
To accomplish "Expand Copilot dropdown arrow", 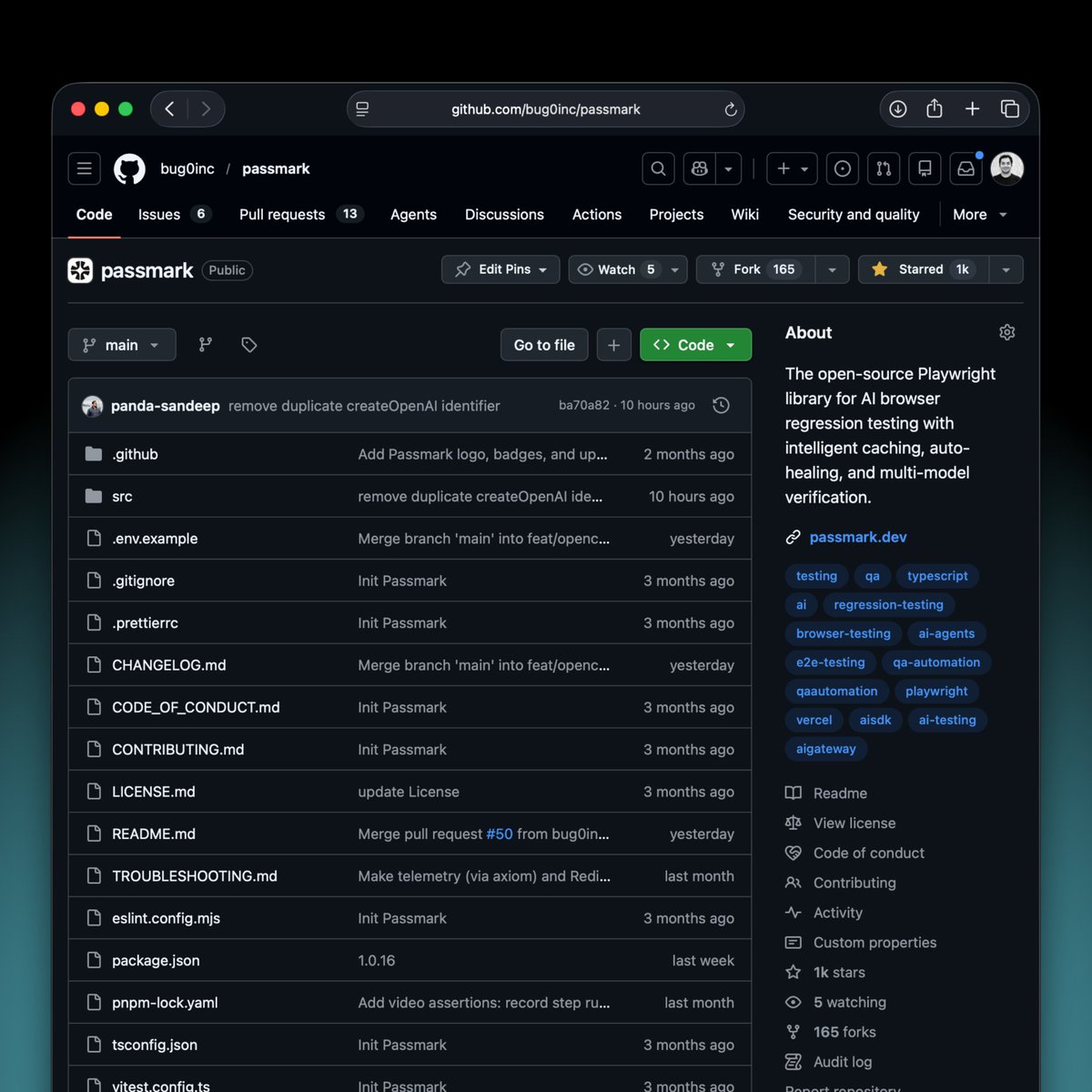I will coord(728,168).
